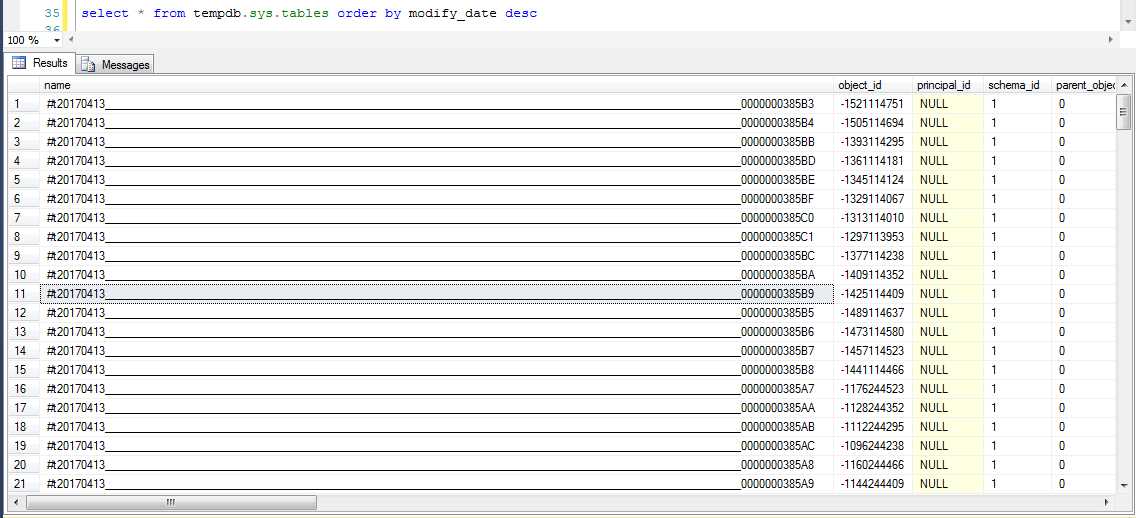Click name cell ending in 0000000385A9

[437, 483]
